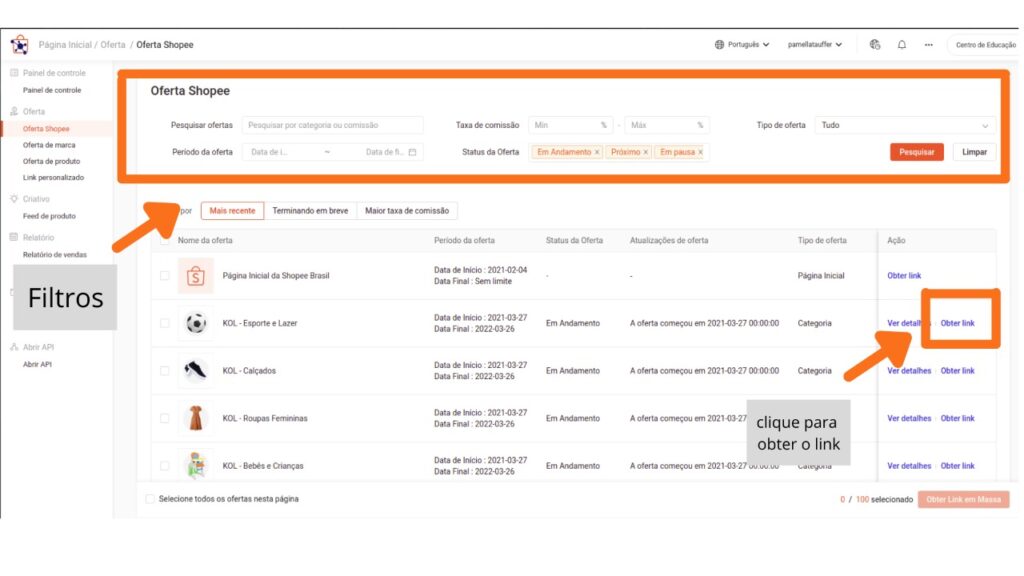Viewport: 1024px width, 576px height.
Task: Open Centro de Educação
Action: [985, 45]
